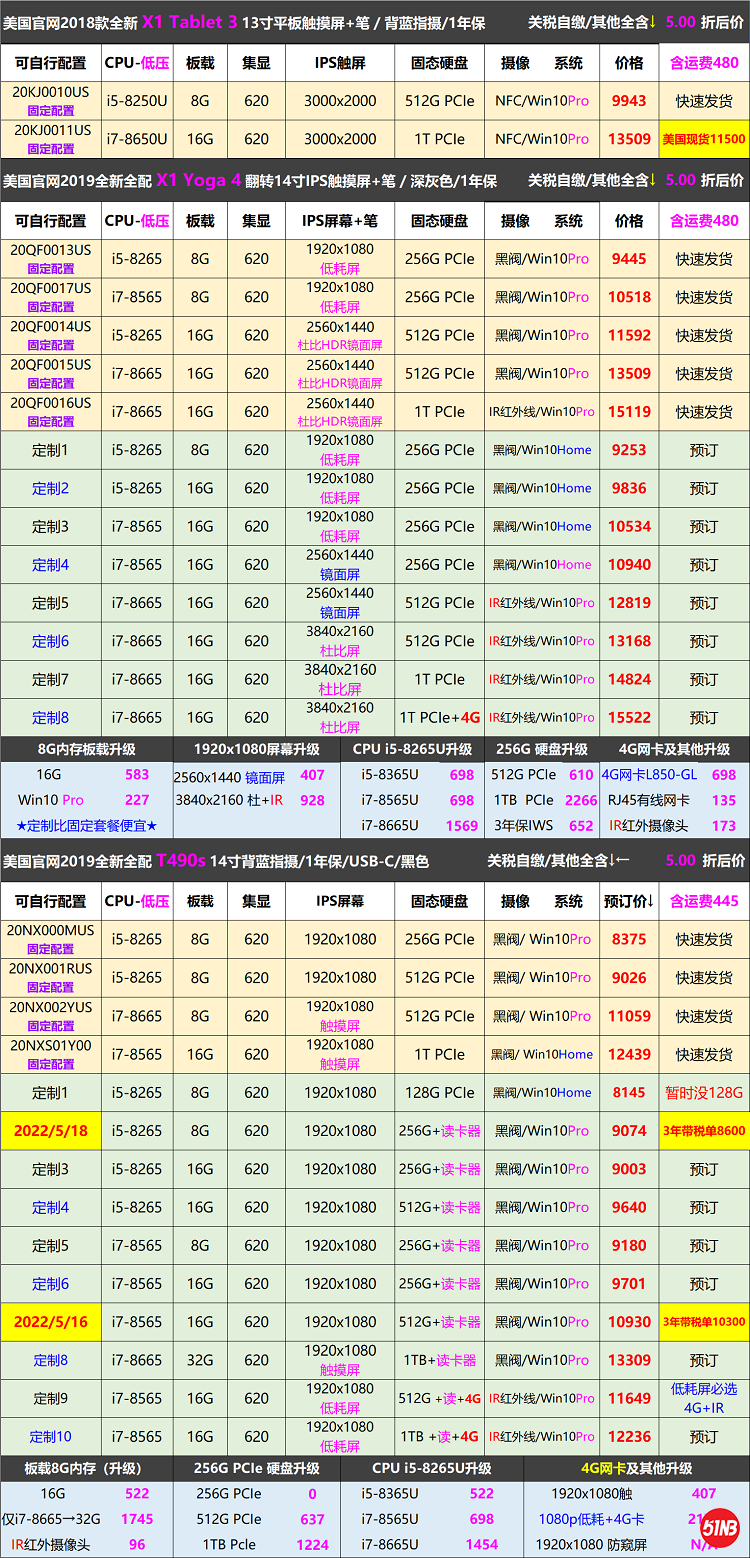
Task: Select the 仅i7-8665→32G memory upgrade
Action: click(50, 1519)
